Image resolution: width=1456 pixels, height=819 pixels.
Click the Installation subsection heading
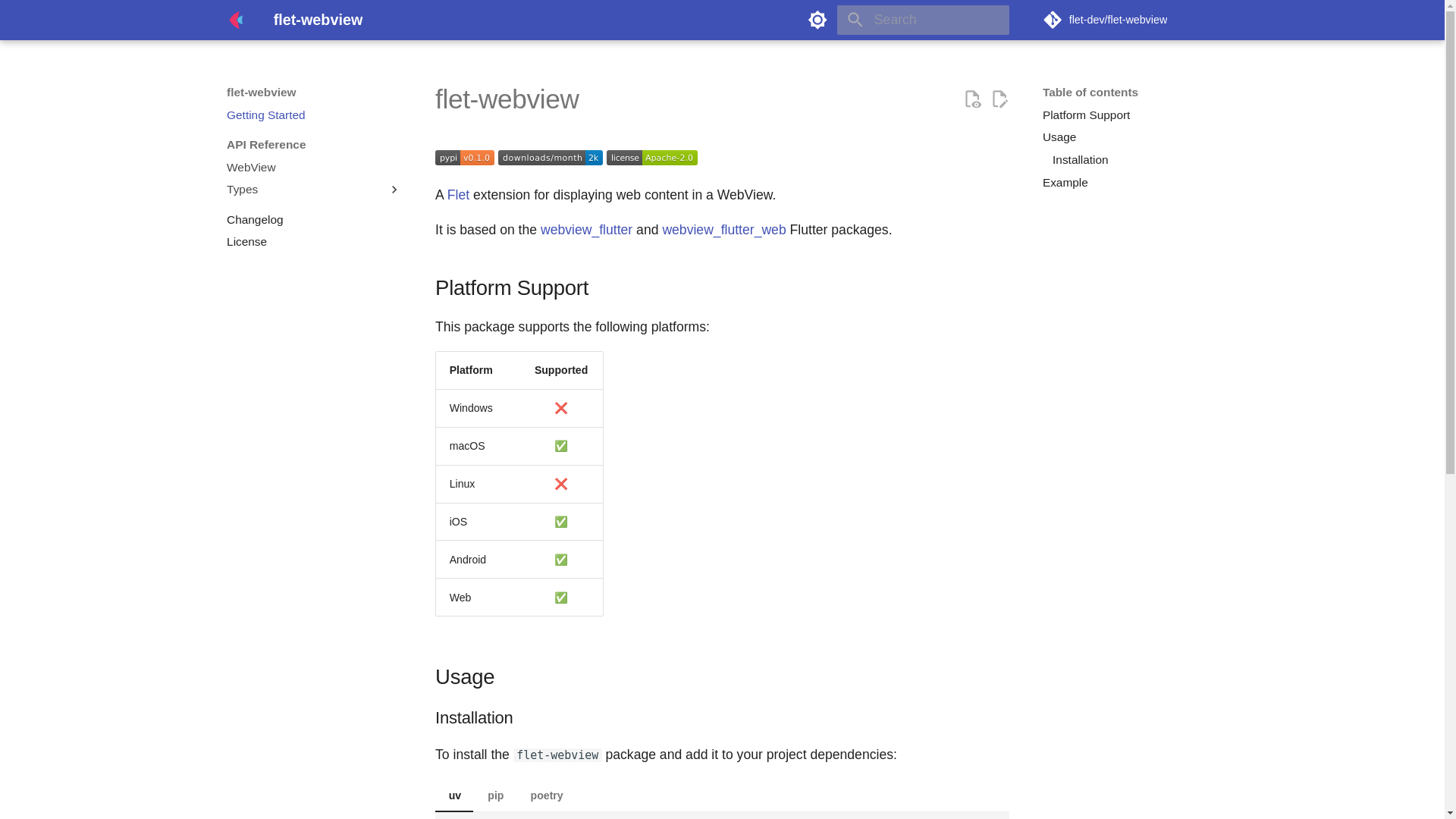click(x=474, y=717)
